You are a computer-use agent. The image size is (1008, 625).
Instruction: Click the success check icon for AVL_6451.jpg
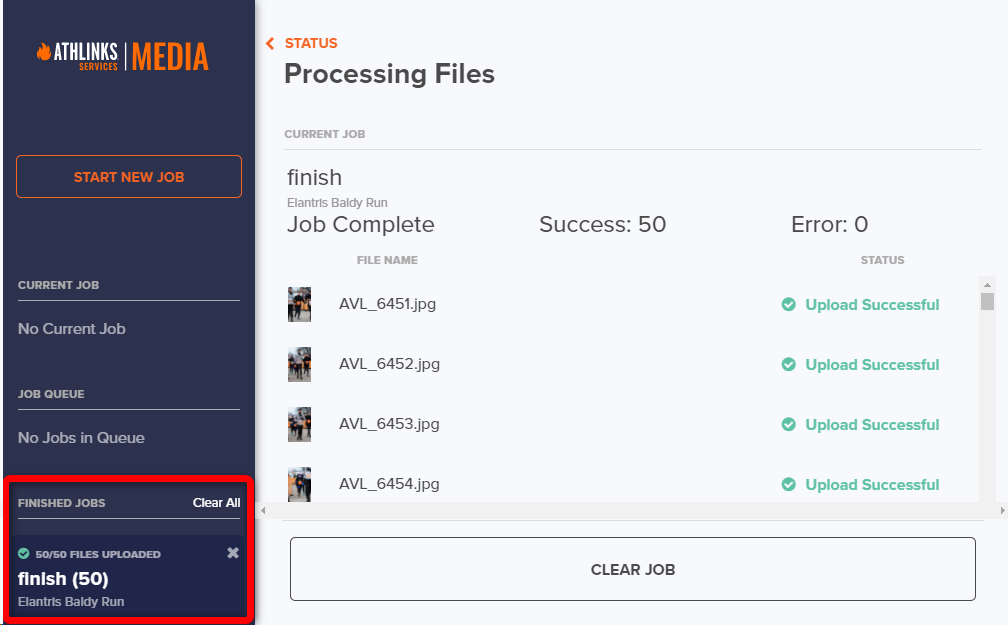click(x=788, y=305)
